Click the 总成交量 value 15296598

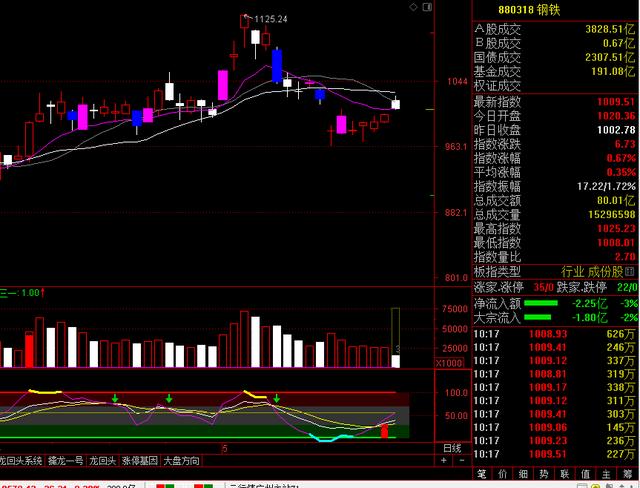612,215
